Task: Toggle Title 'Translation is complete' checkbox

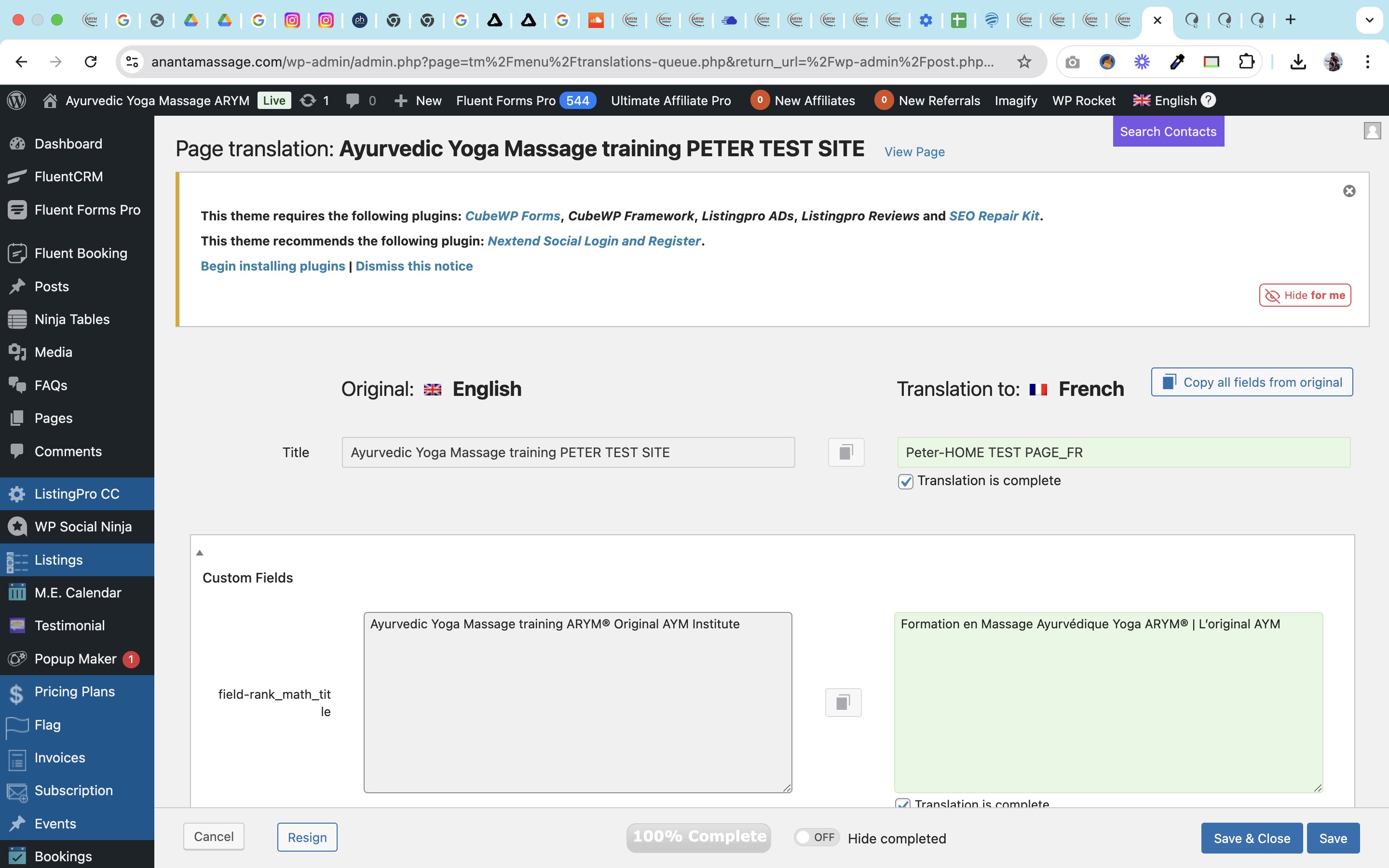Action: point(905,481)
